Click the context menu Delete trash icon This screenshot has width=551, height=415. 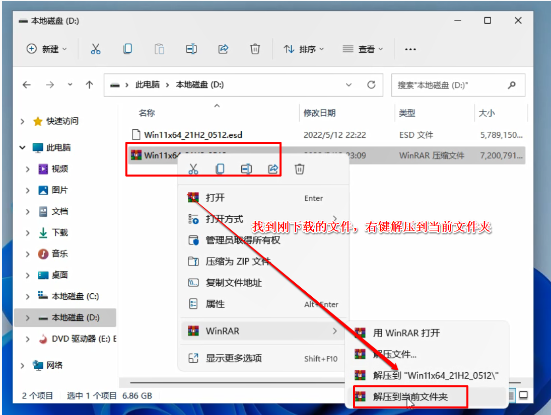coord(299,169)
